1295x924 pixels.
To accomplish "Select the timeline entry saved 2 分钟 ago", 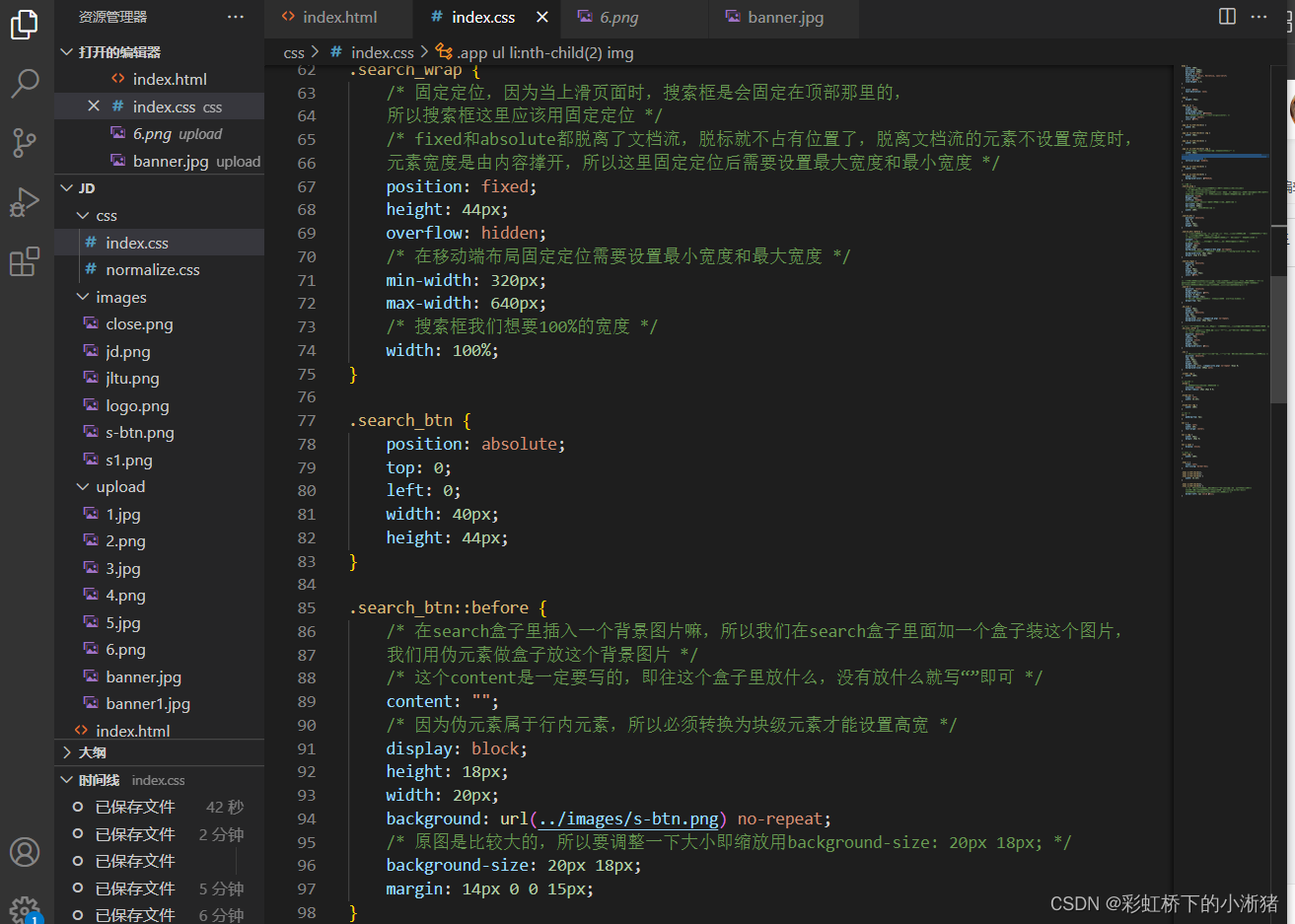I will click(x=159, y=834).
